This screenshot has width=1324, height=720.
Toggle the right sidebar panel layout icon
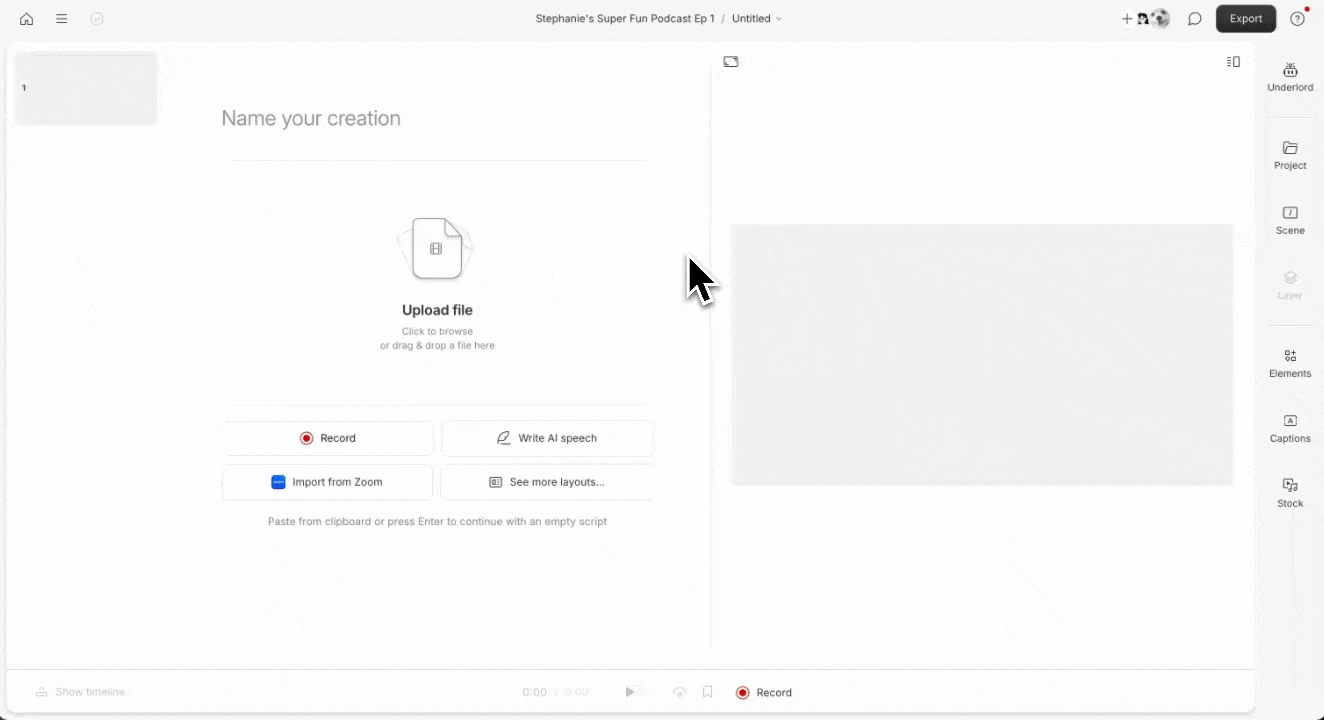tap(1233, 62)
